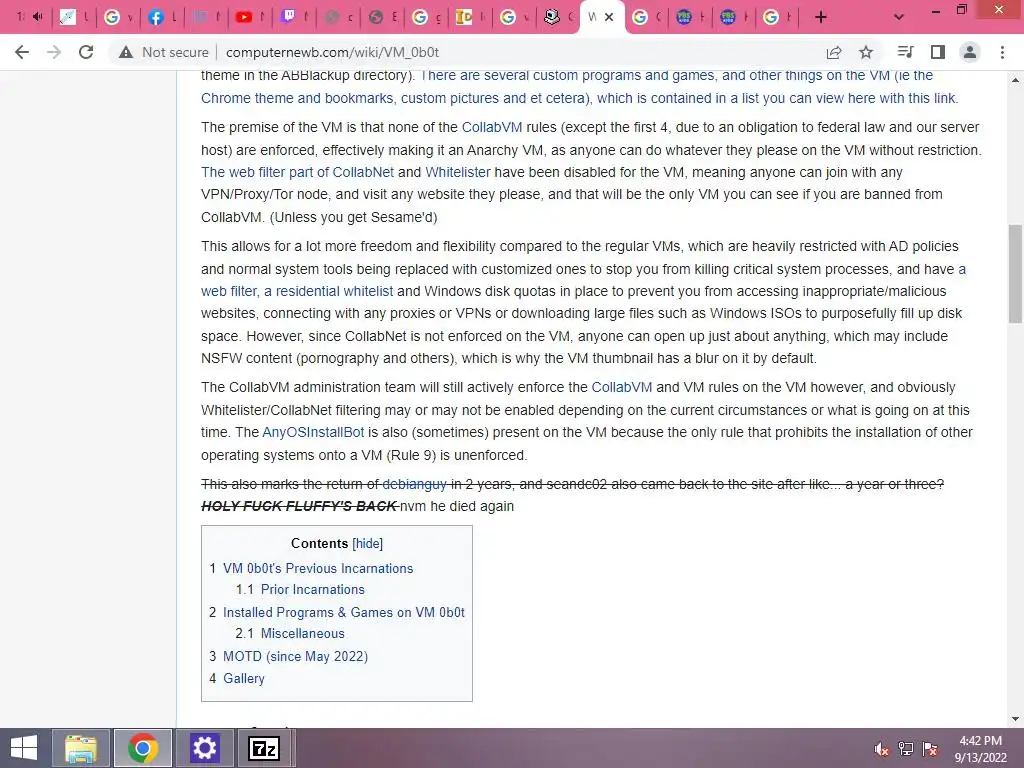Go back to the previous page
Screen dimensions: 1024x768
22,52
